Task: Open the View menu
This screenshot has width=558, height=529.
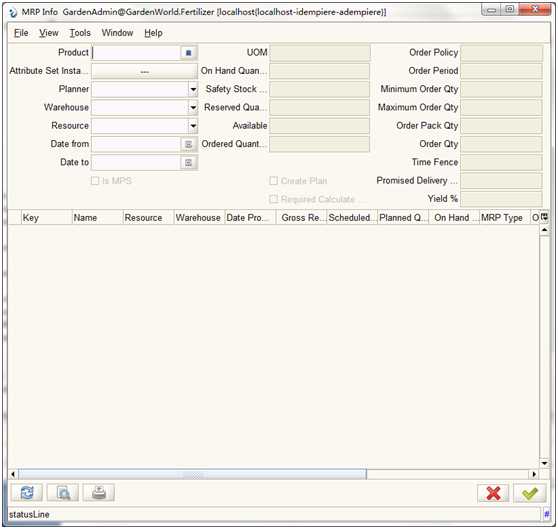Action: pos(49,33)
